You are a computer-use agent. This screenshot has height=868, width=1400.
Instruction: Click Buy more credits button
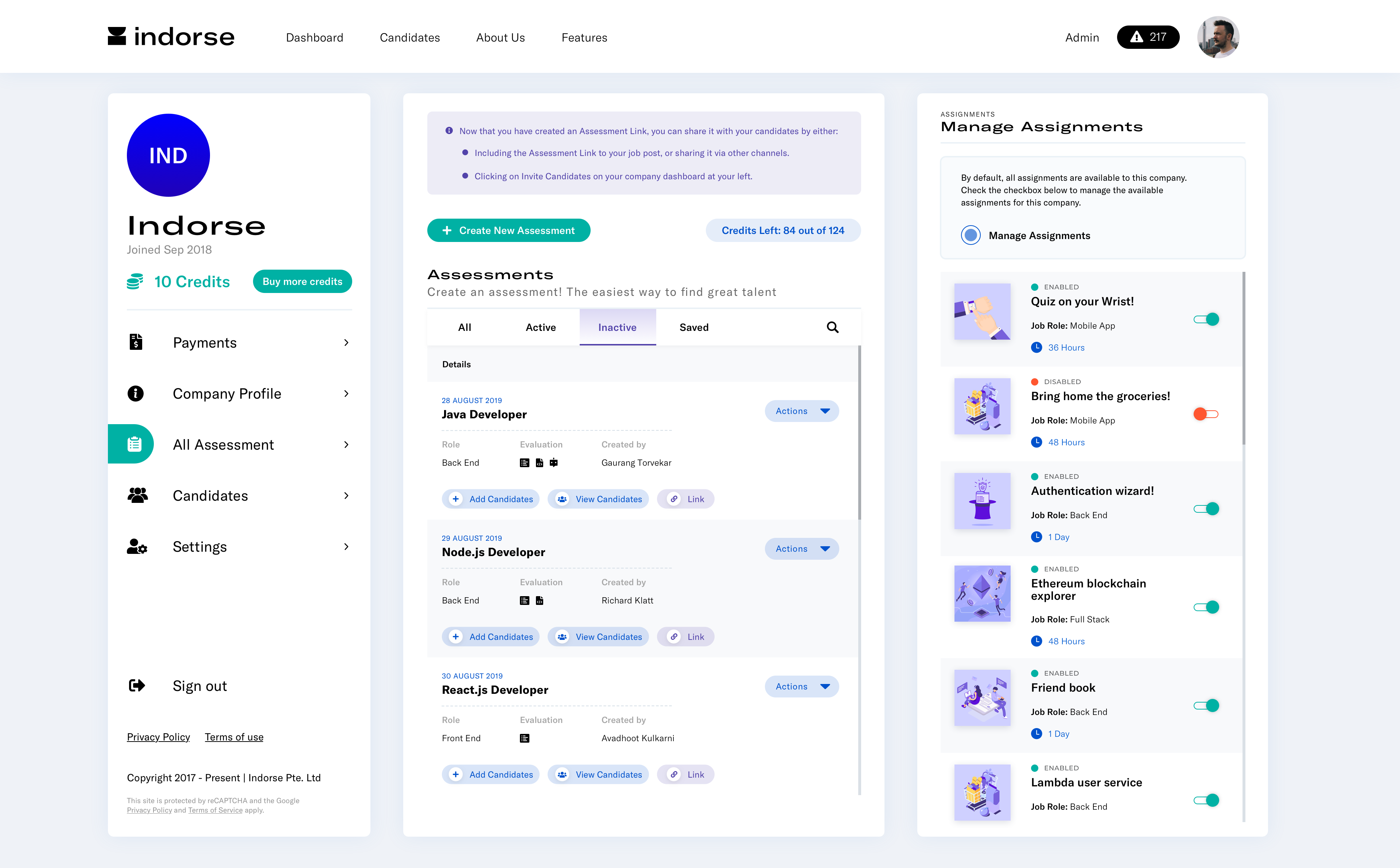coord(302,281)
